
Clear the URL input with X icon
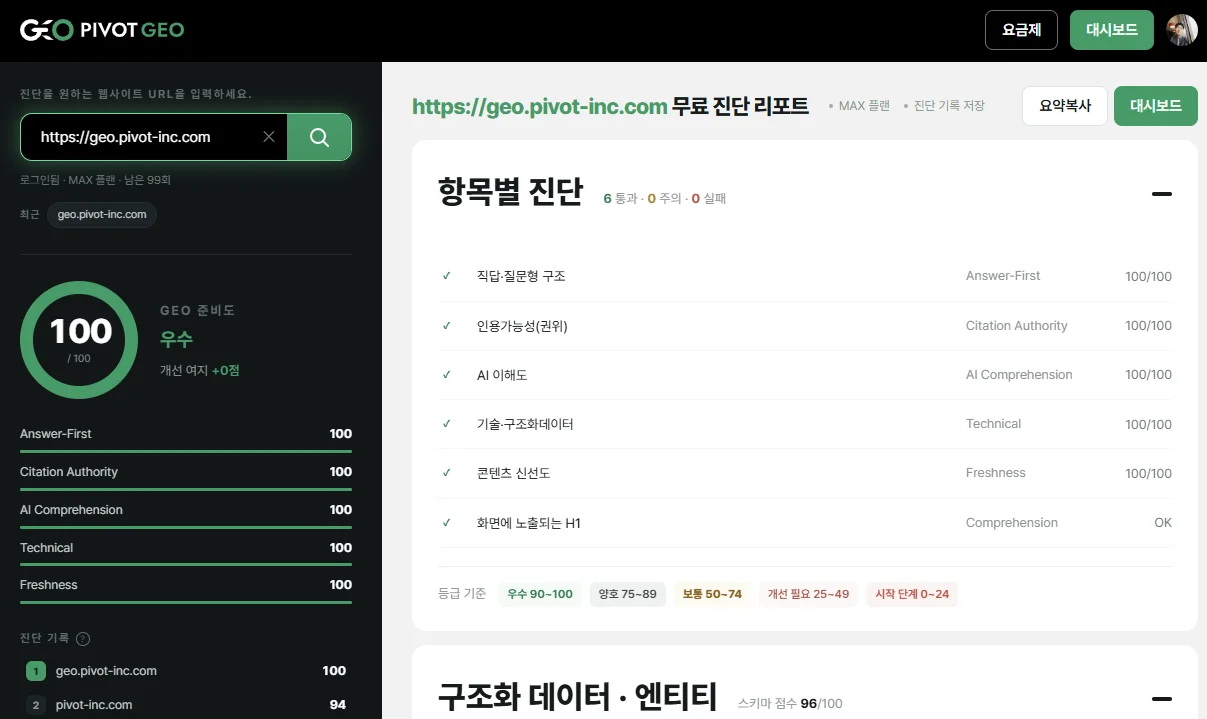click(269, 137)
